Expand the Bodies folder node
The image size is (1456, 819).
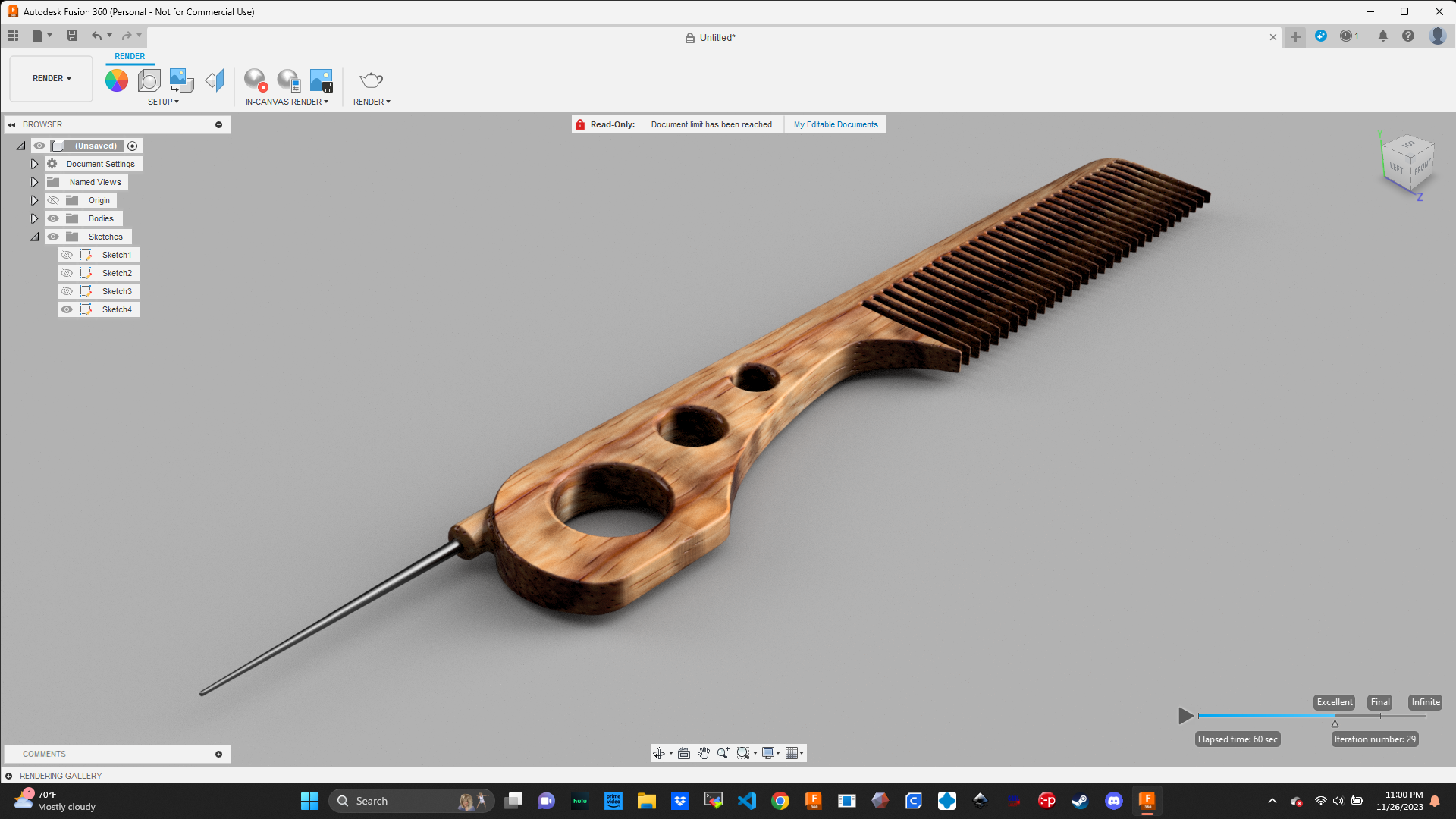(34, 218)
